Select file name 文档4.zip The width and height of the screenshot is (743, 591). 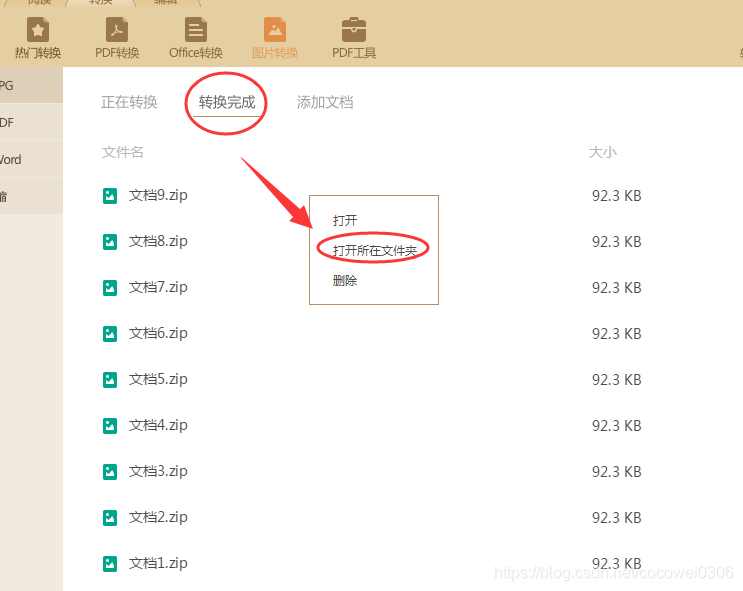pyautogui.click(x=158, y=425)
